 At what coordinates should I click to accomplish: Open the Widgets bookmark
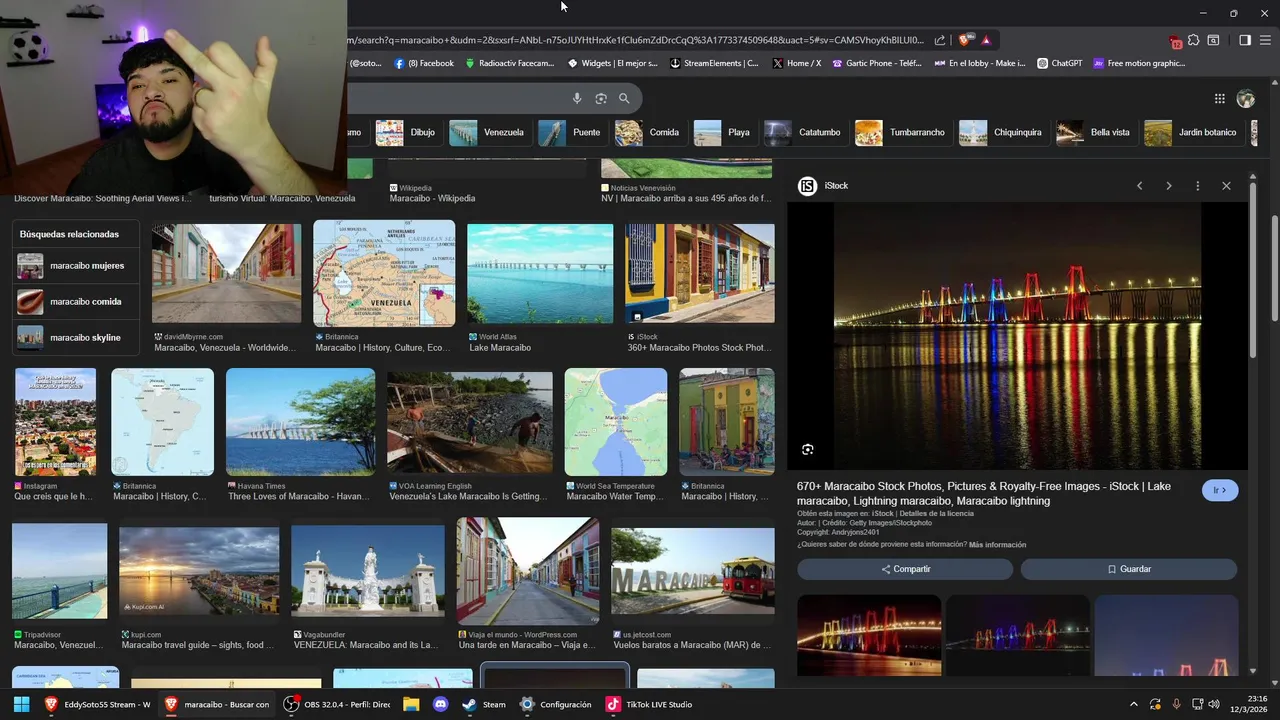pyautogui.click(x=613, y=63)
